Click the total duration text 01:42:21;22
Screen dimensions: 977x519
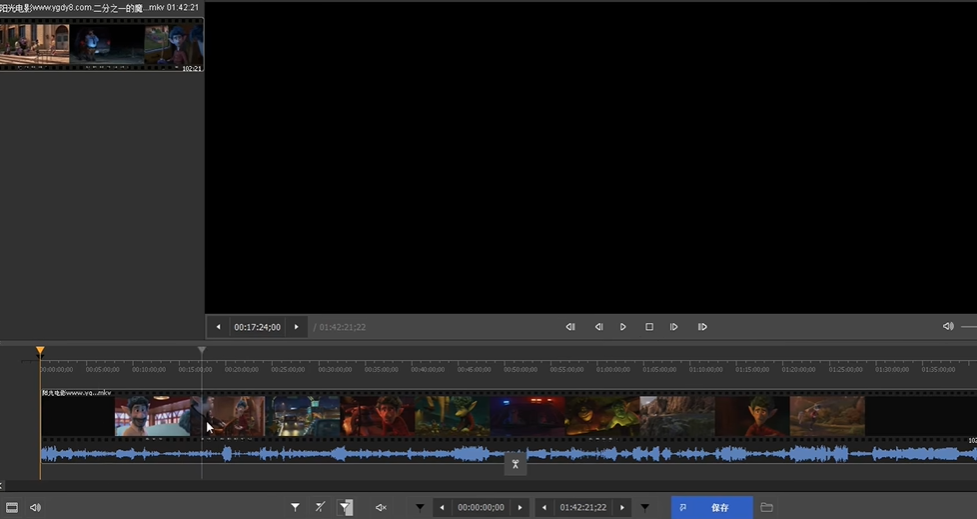tap(342, 327)
